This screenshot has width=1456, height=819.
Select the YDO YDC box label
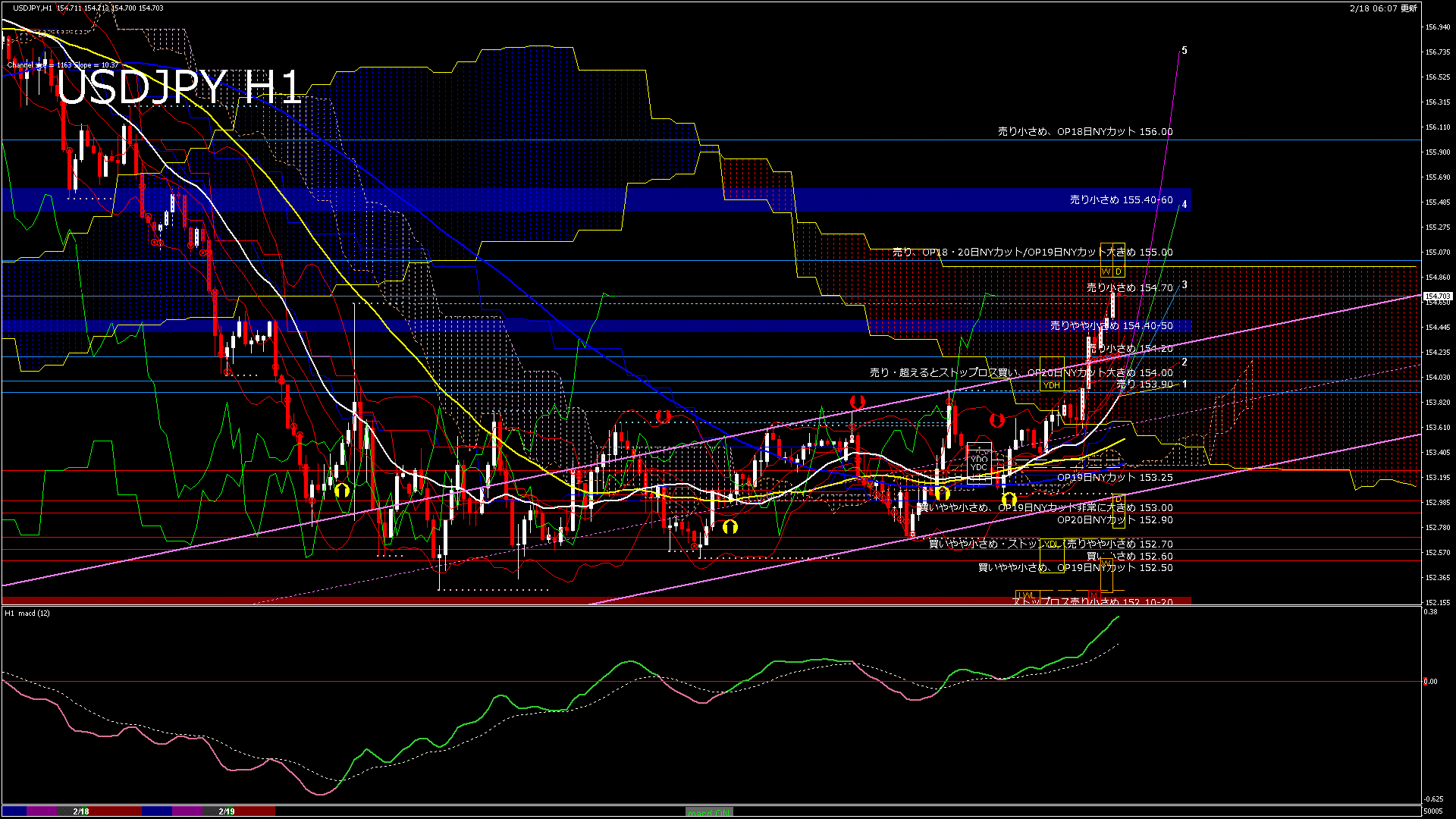click(979, 463)
